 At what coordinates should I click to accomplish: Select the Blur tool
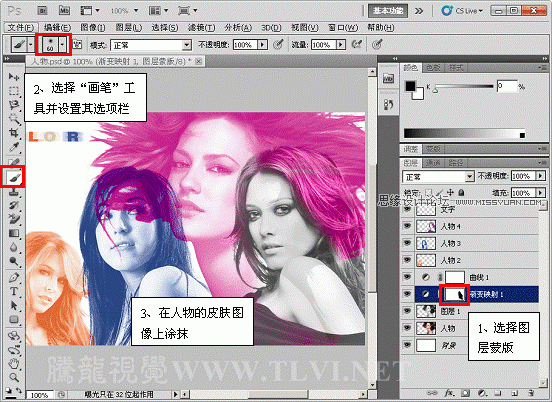click(x=14, y=247)
